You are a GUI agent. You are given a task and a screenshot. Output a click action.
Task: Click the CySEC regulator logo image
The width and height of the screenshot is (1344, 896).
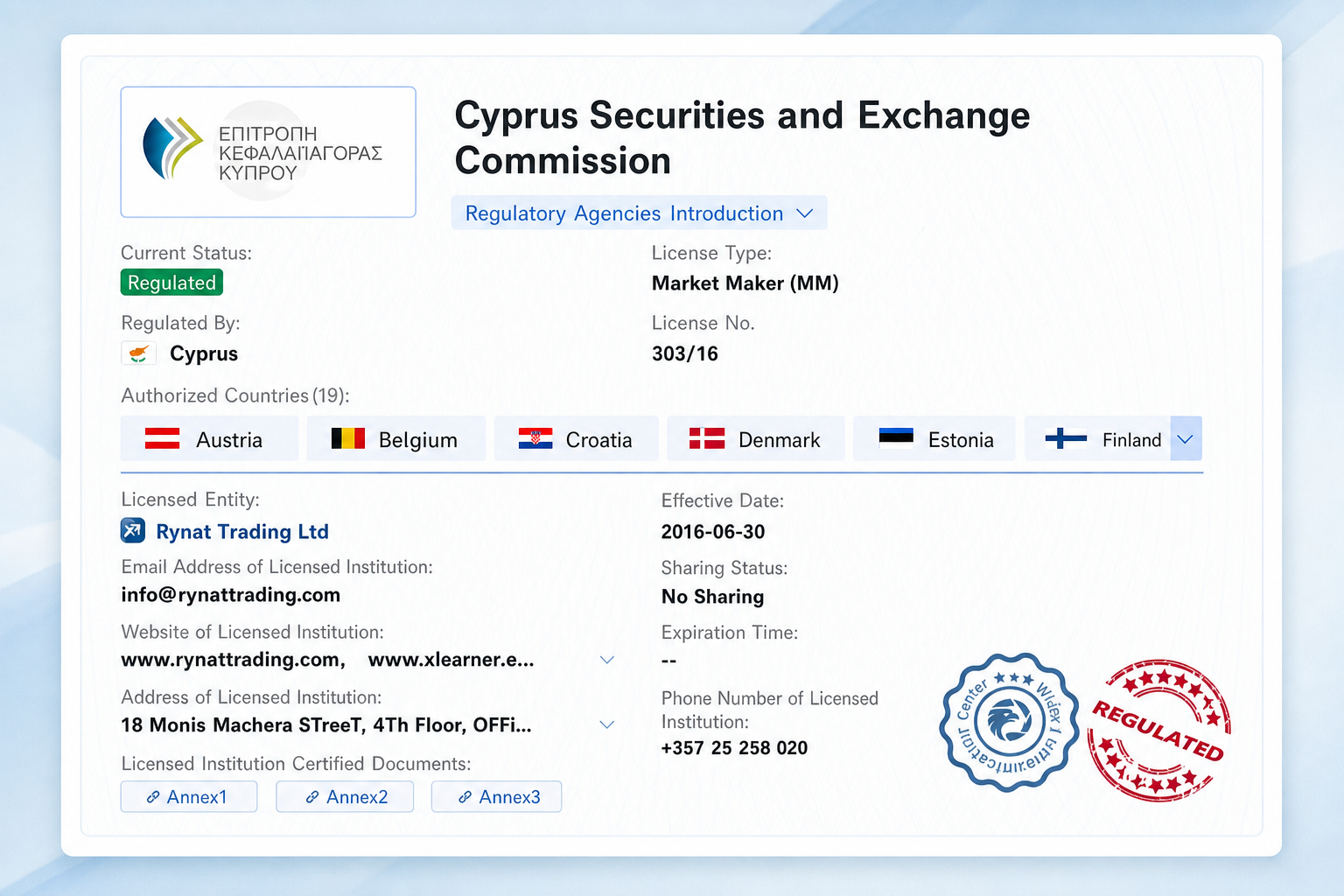268,151
